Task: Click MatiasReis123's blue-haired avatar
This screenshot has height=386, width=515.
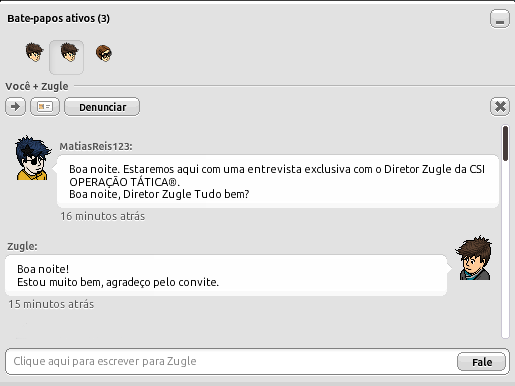Action: 33,158
